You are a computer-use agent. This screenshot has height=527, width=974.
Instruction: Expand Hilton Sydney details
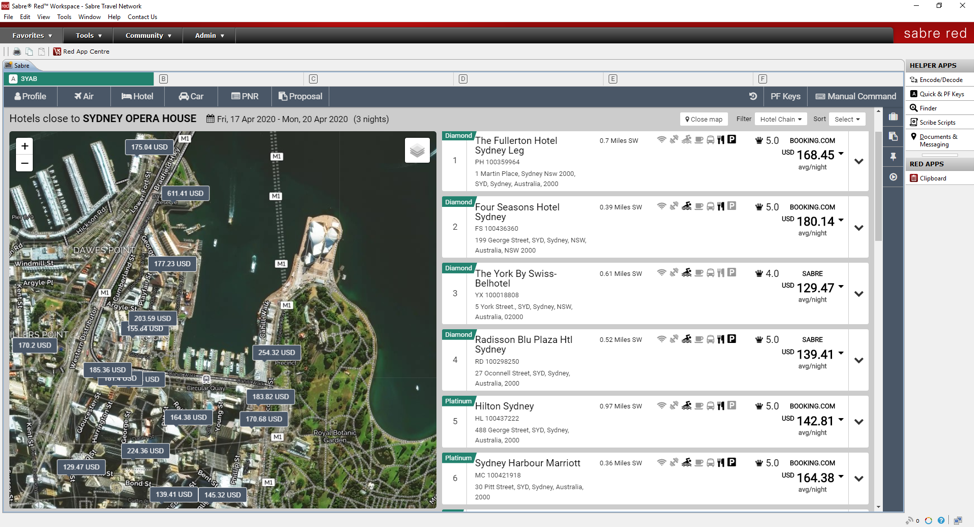point(858,422)
